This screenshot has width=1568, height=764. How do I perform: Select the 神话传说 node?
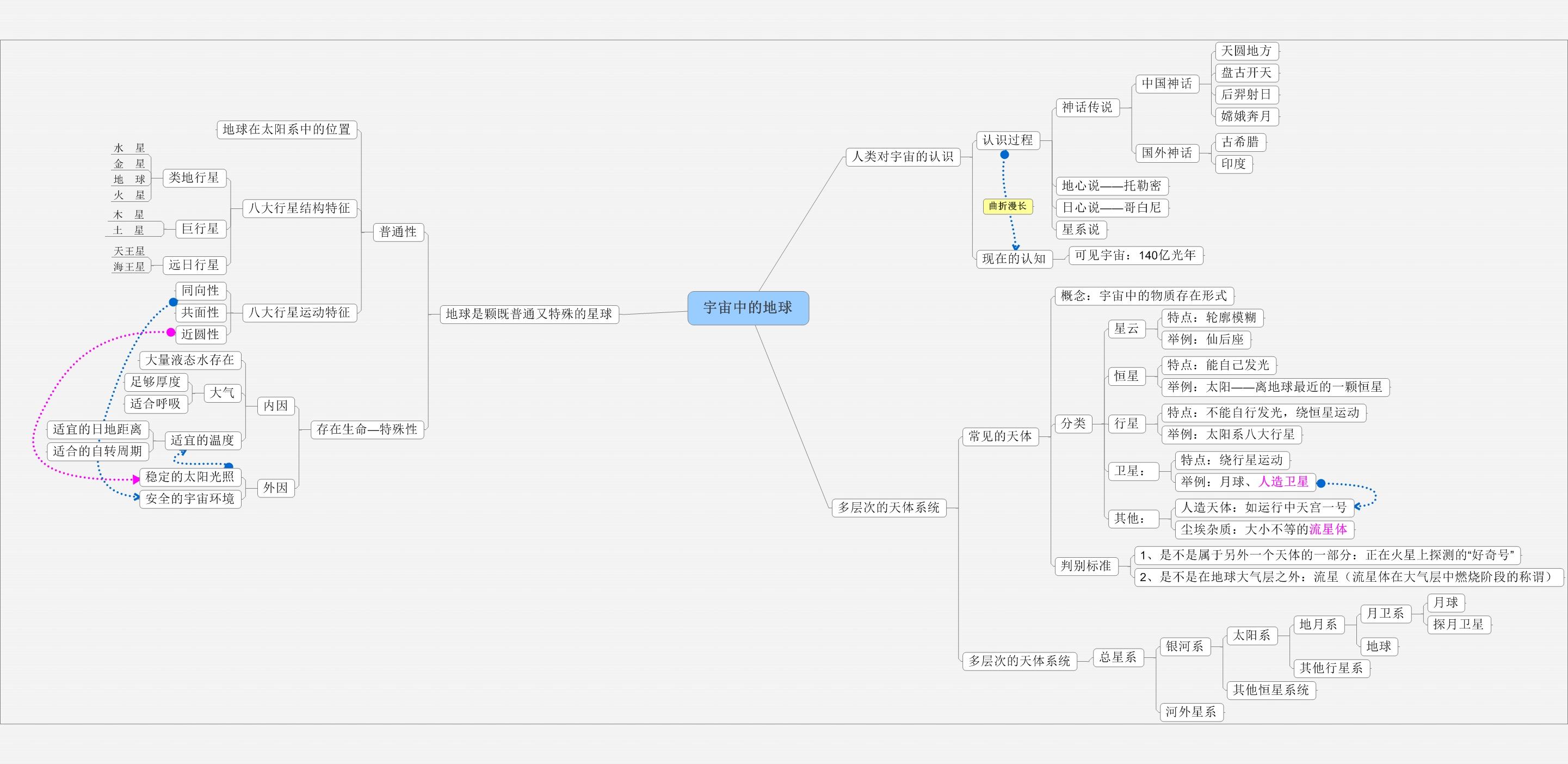[1087, 108]
